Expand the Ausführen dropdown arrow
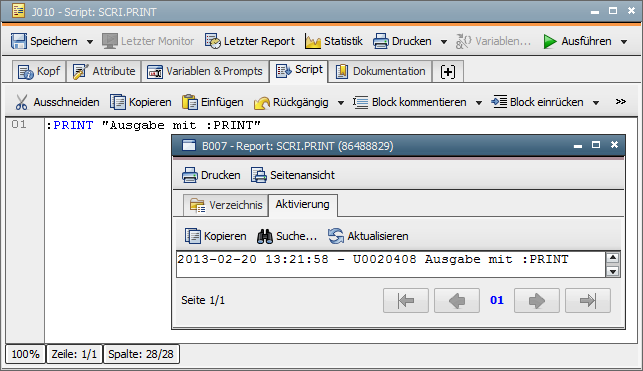Image resolution: width=643 pixels, height=371 pixels. (x=624, y=42)
